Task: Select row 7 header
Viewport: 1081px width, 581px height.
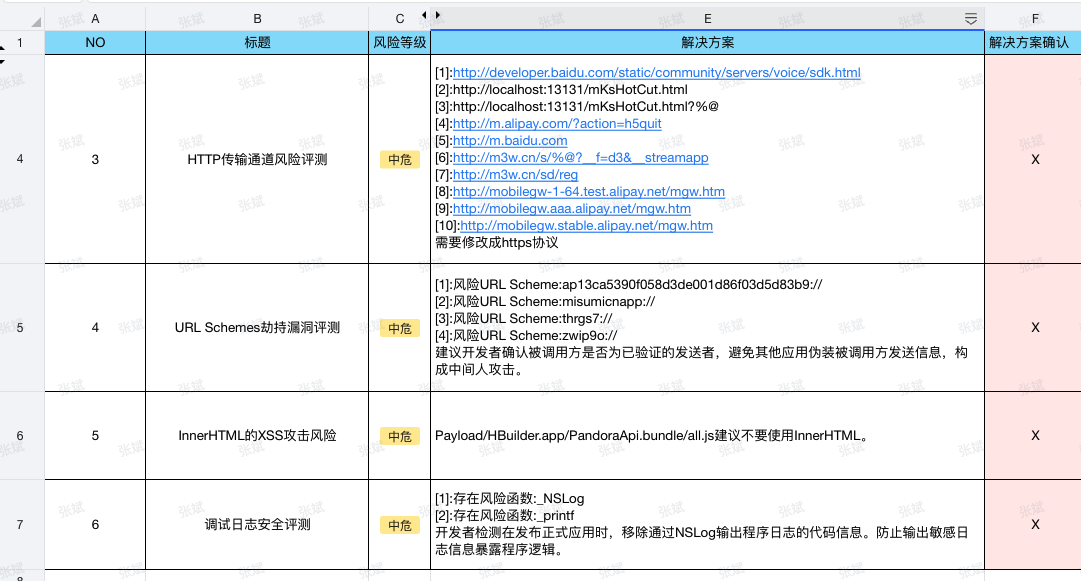Action: (x=21, y=524)
